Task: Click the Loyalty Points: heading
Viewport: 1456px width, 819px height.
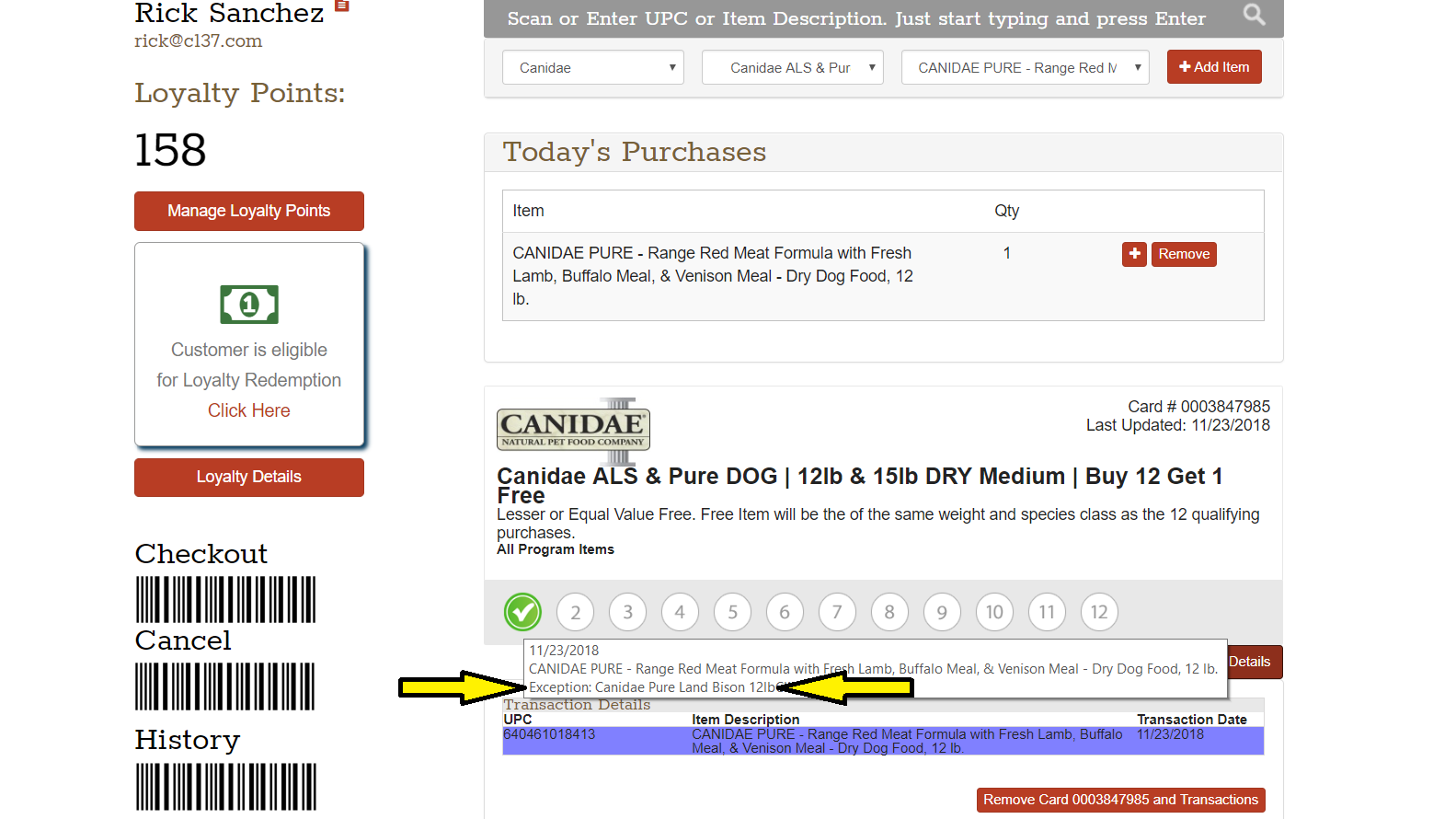Action: 240,93
